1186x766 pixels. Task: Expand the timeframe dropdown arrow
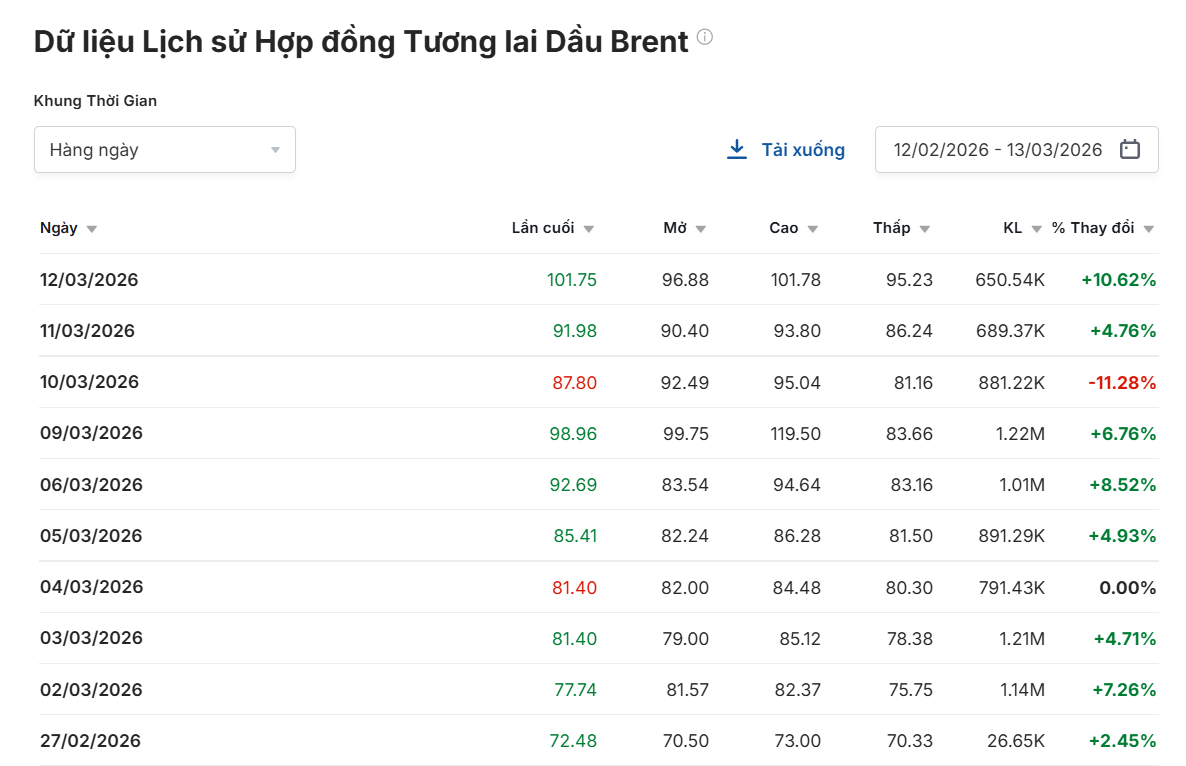pos(275,150)
